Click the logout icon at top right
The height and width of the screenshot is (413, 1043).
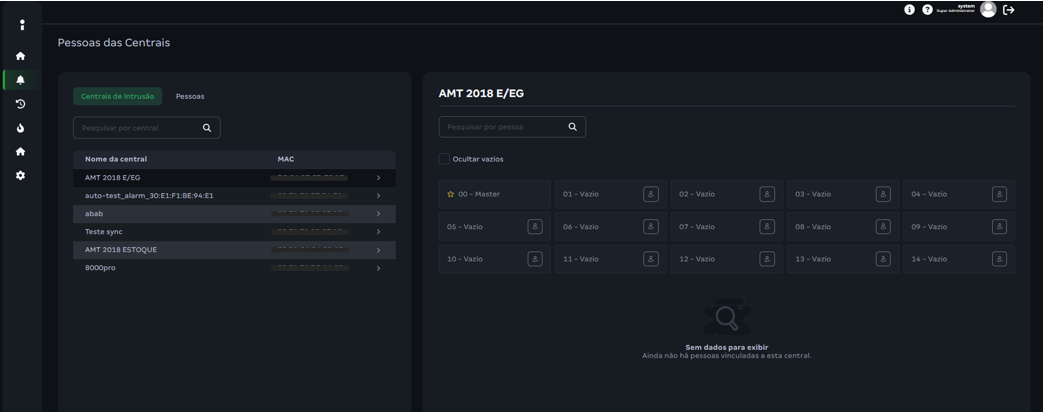[1009, 9]
